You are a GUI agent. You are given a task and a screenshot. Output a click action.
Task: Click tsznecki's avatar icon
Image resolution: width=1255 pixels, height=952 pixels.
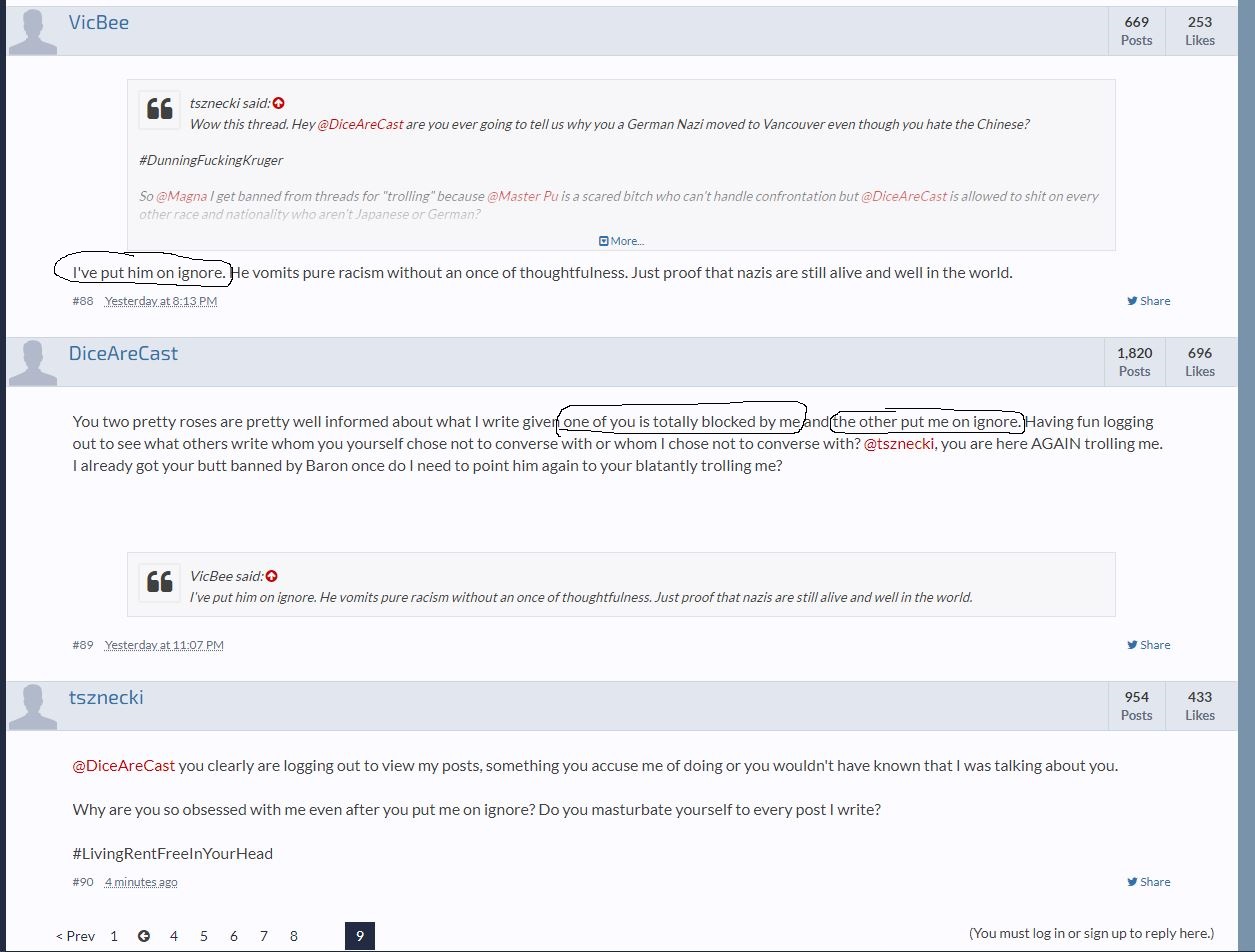pos(33,706)
